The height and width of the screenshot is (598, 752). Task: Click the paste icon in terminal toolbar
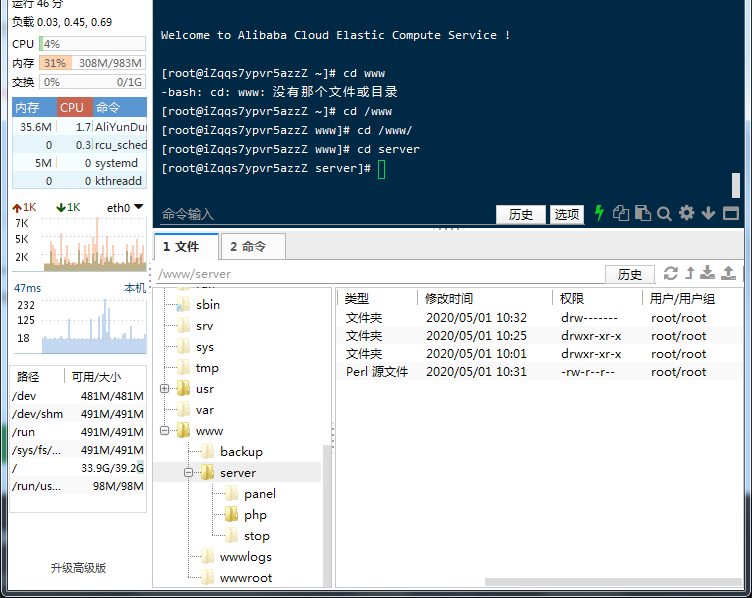point(643,213)
